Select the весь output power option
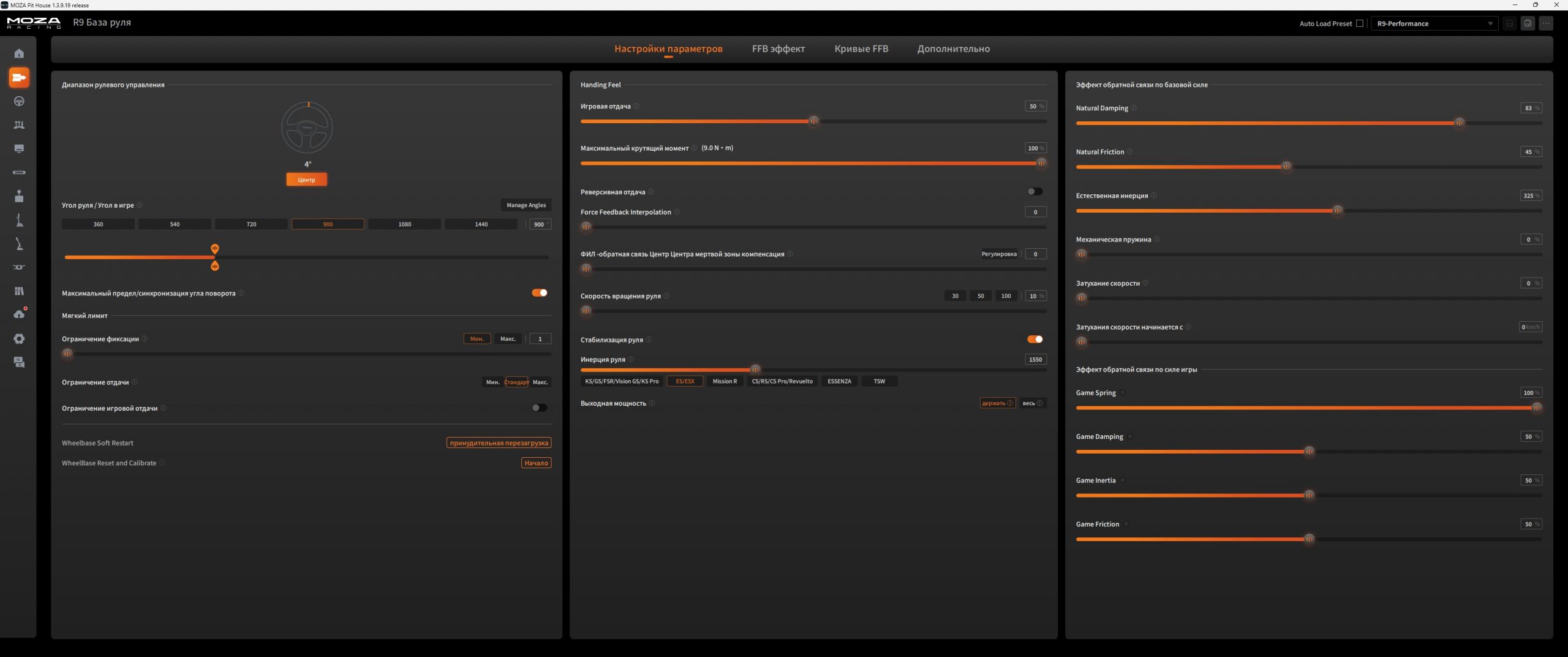 click(1033, 403)
